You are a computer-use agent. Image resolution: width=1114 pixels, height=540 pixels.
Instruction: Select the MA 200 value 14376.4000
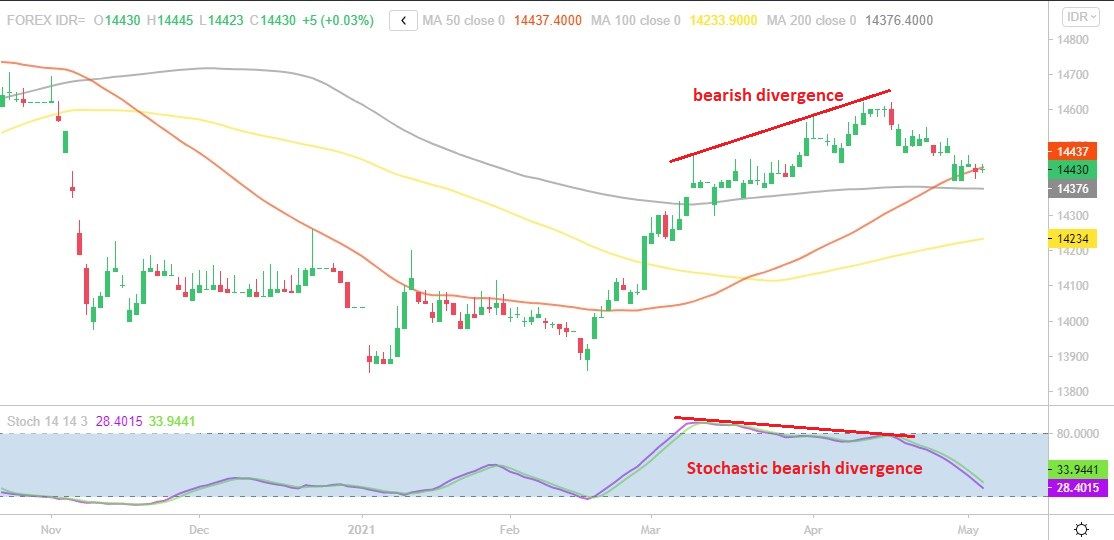point(899,21)
